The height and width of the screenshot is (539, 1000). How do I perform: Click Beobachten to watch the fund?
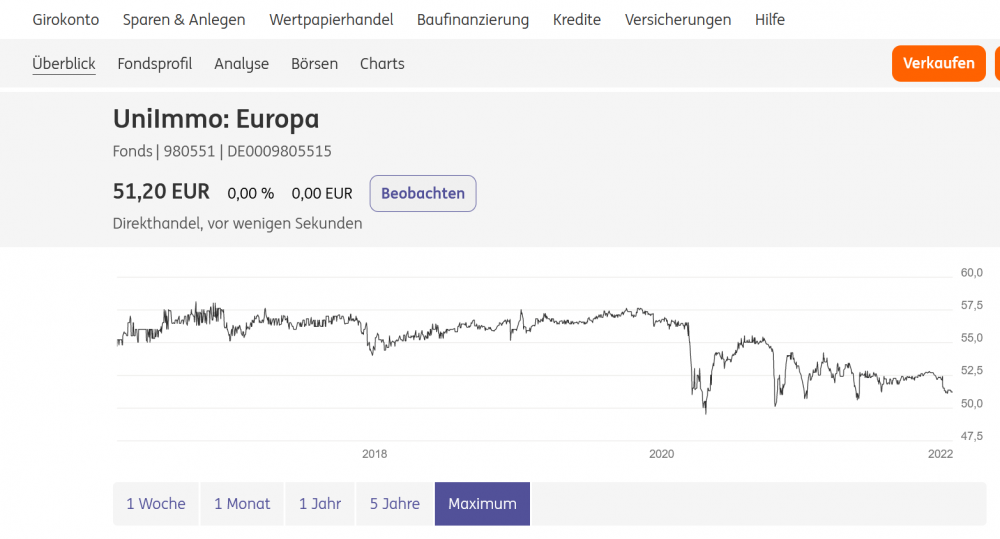423,194
